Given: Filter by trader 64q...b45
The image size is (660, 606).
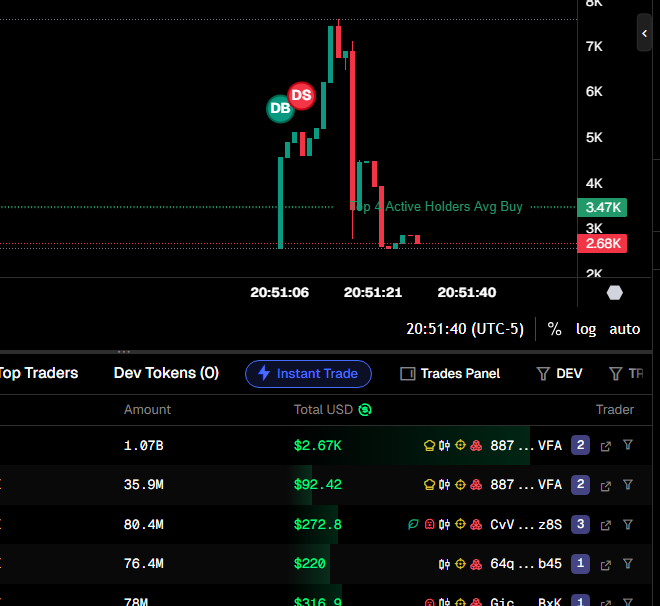Looking at the screenshot, I should (628, 563).
